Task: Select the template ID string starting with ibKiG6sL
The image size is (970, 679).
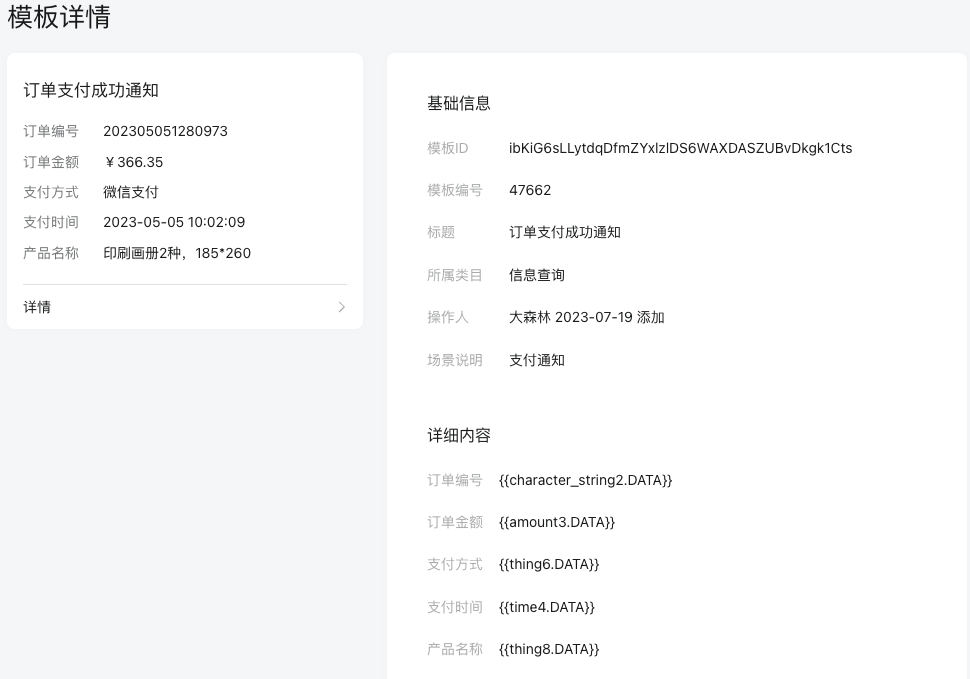Action: pos(680,148)
